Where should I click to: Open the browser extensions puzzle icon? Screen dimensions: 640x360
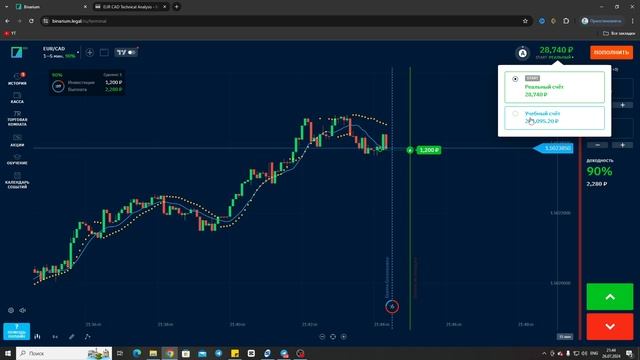coord(566,21)
